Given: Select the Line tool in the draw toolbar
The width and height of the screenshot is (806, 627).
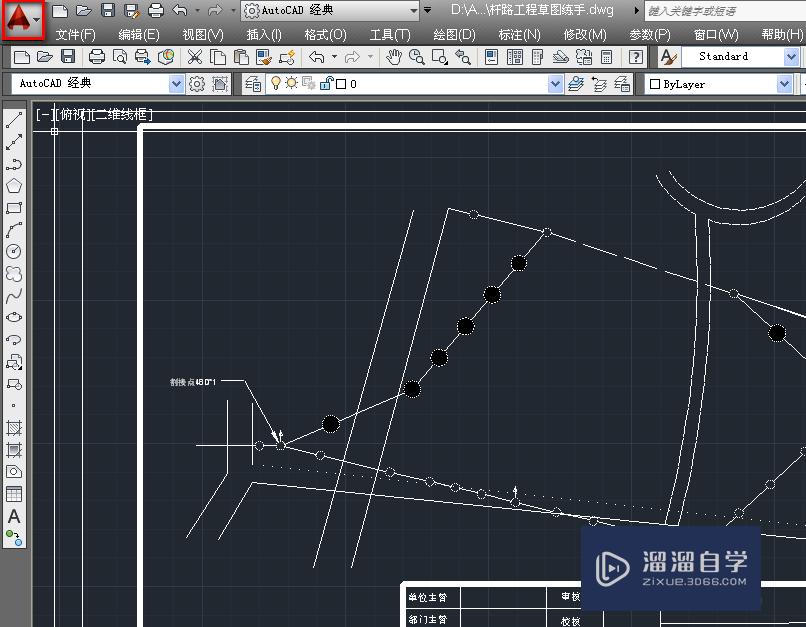Looking at the screenshot, I should 13,119.
